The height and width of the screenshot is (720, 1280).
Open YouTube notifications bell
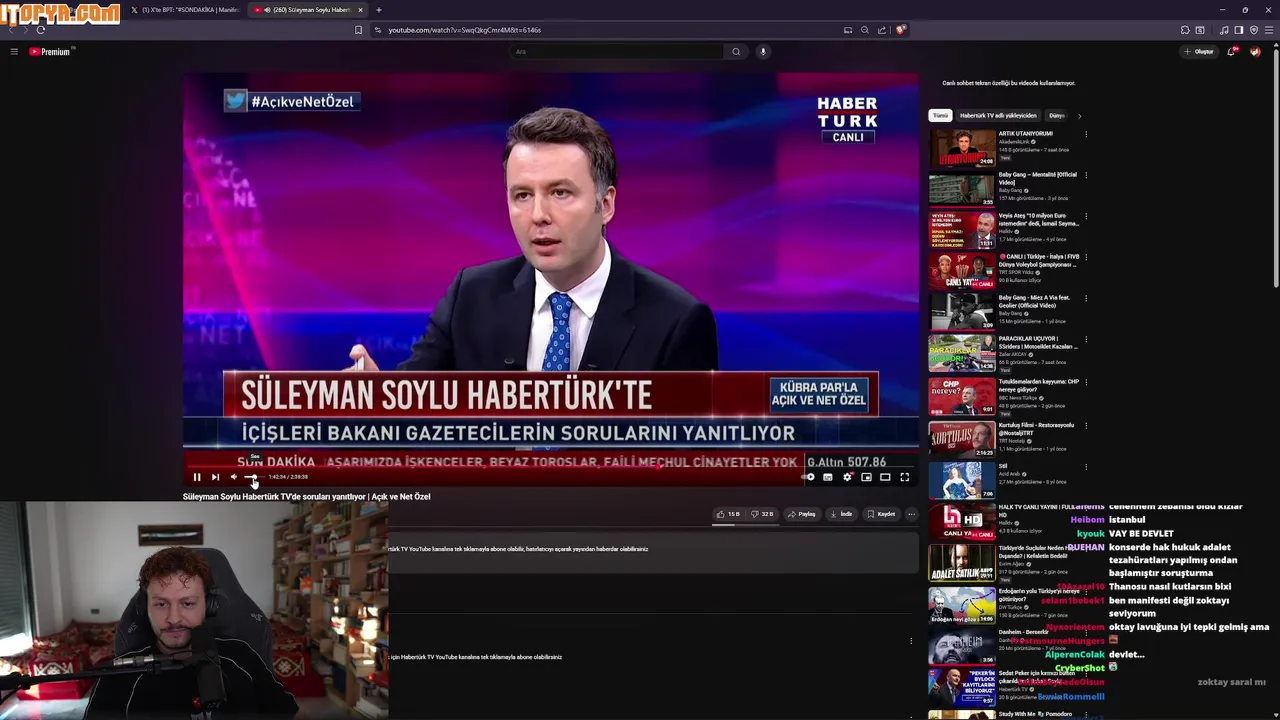click(x=1232, y=51)
